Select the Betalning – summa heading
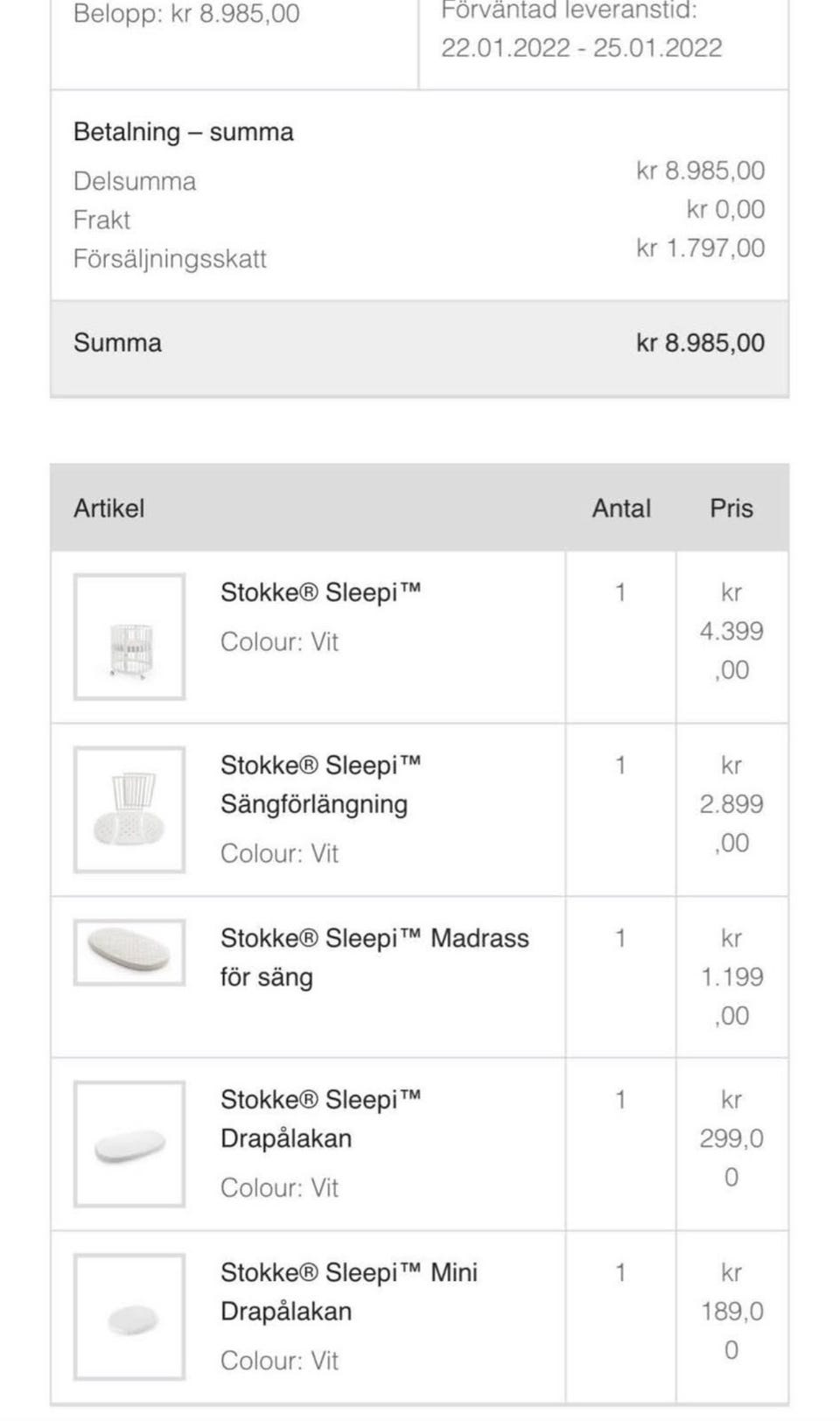 (x=183, y=132)
